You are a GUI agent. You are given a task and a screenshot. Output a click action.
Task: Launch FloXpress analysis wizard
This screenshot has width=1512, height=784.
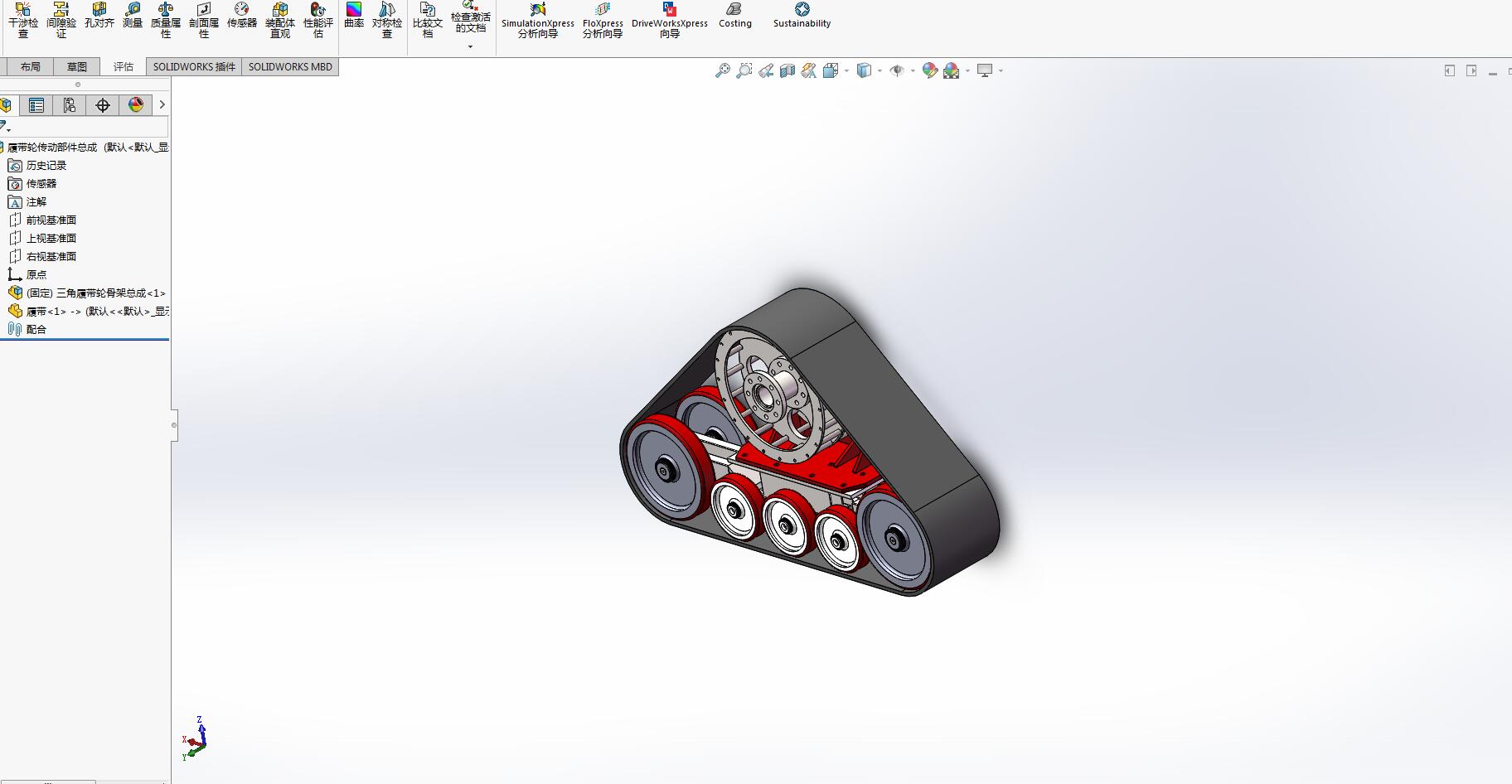point(603,20)
